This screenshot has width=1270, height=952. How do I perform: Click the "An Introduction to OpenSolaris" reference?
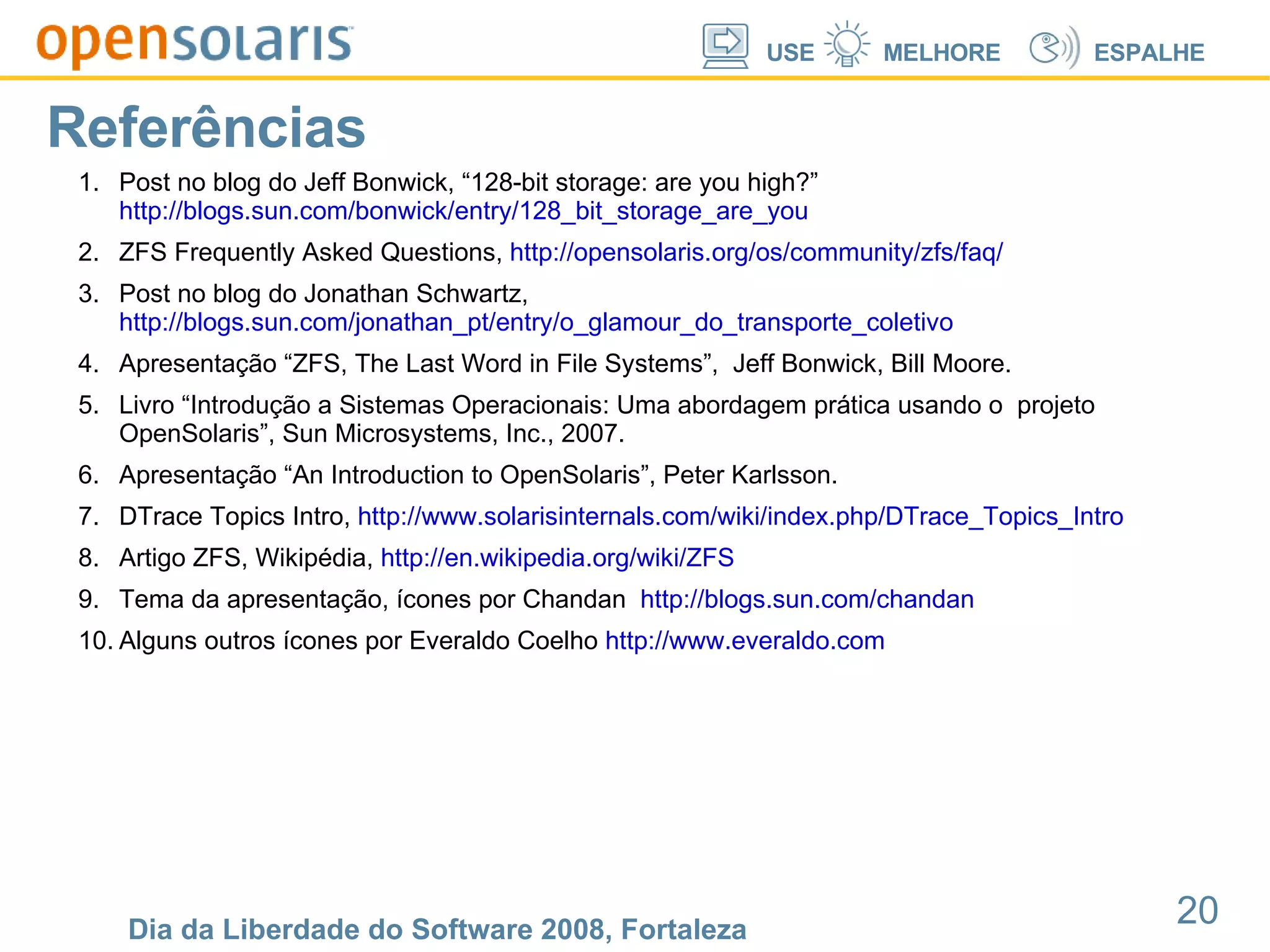tap(478, 474)
